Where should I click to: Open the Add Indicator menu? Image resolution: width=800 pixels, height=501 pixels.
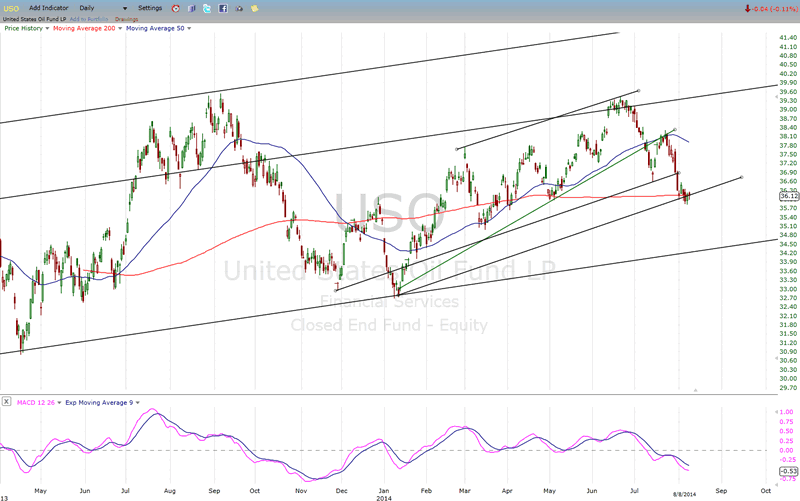(x=48, y=8)
